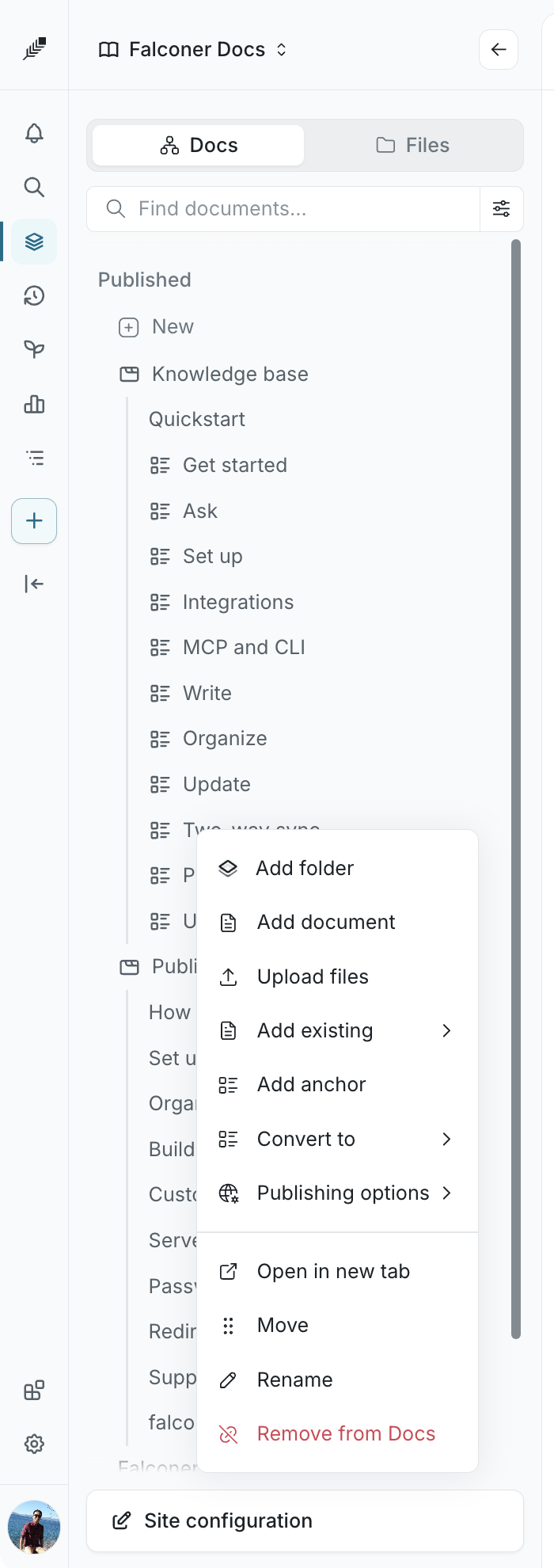
Task: Open the Publishing options submenu
Action: [x=337, y=1193]
